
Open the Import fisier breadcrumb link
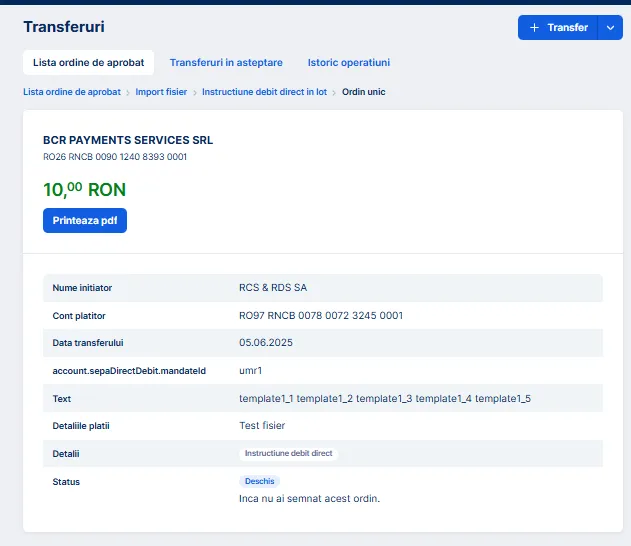[x=161, y=92]
